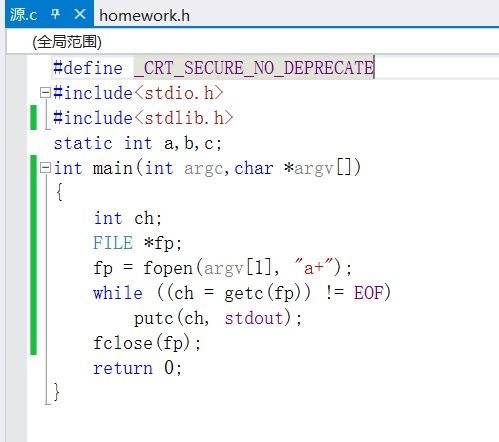
Task: Click the char keyword in main
Action: (x=254, y=168)
